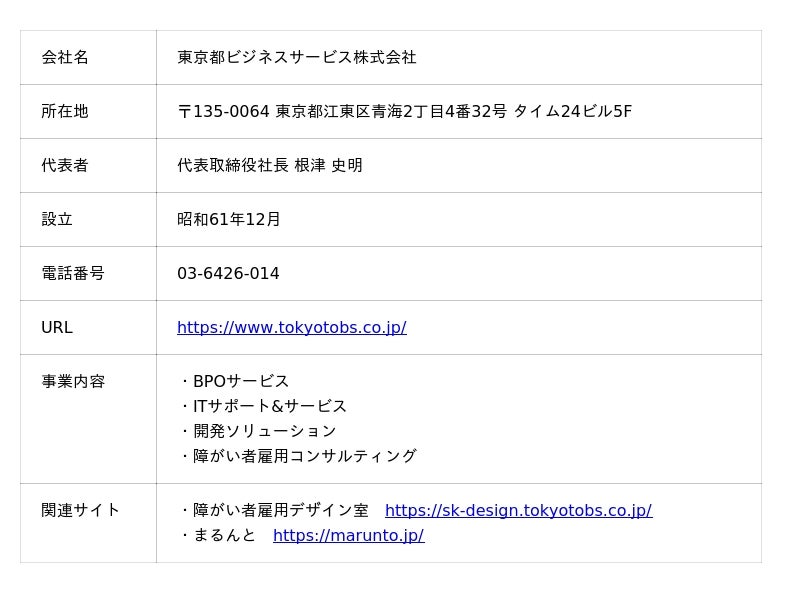Click the まるんと site name text

pos(224,536)
